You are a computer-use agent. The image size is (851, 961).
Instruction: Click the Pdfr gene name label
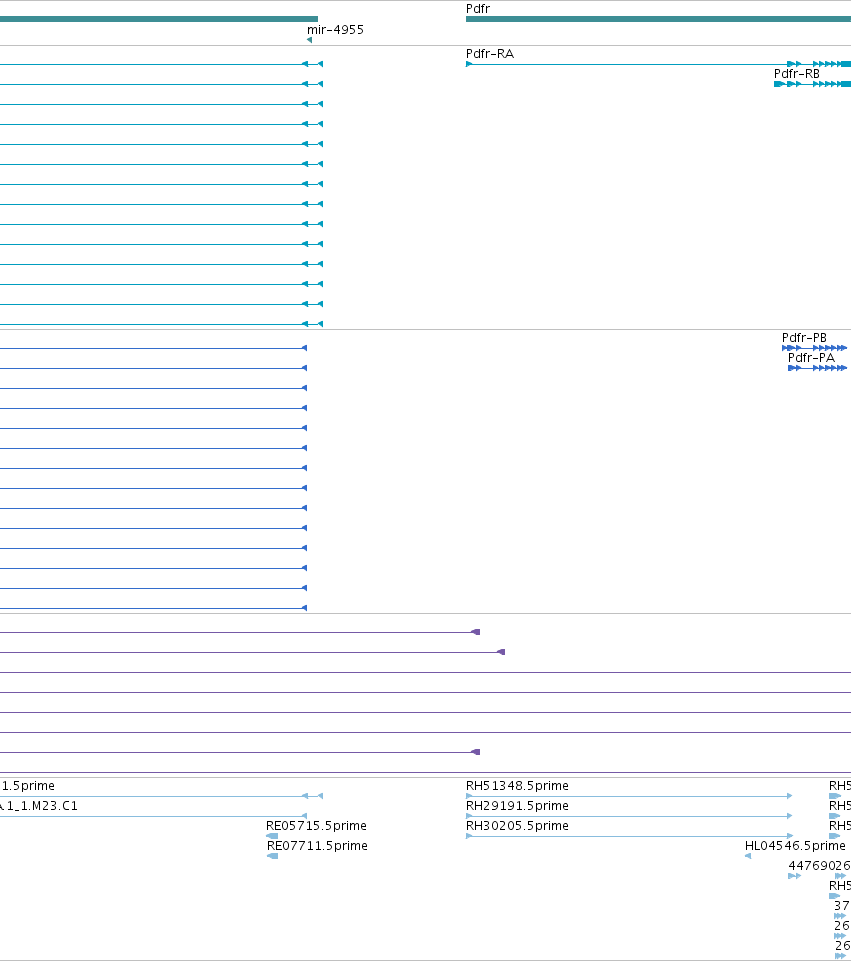coord(478,9)
